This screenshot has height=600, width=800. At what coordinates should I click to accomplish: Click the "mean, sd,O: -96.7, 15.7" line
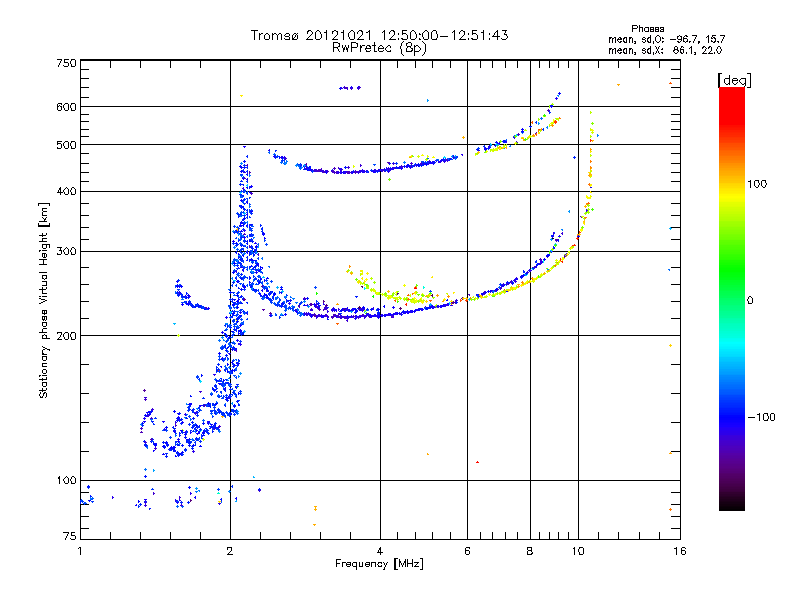click(x=666, y=39)
